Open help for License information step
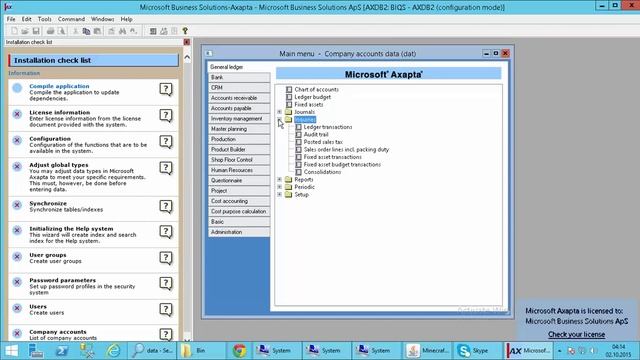Image resolution: width=640 pixels, height=360 pixels. click(166, 116)
